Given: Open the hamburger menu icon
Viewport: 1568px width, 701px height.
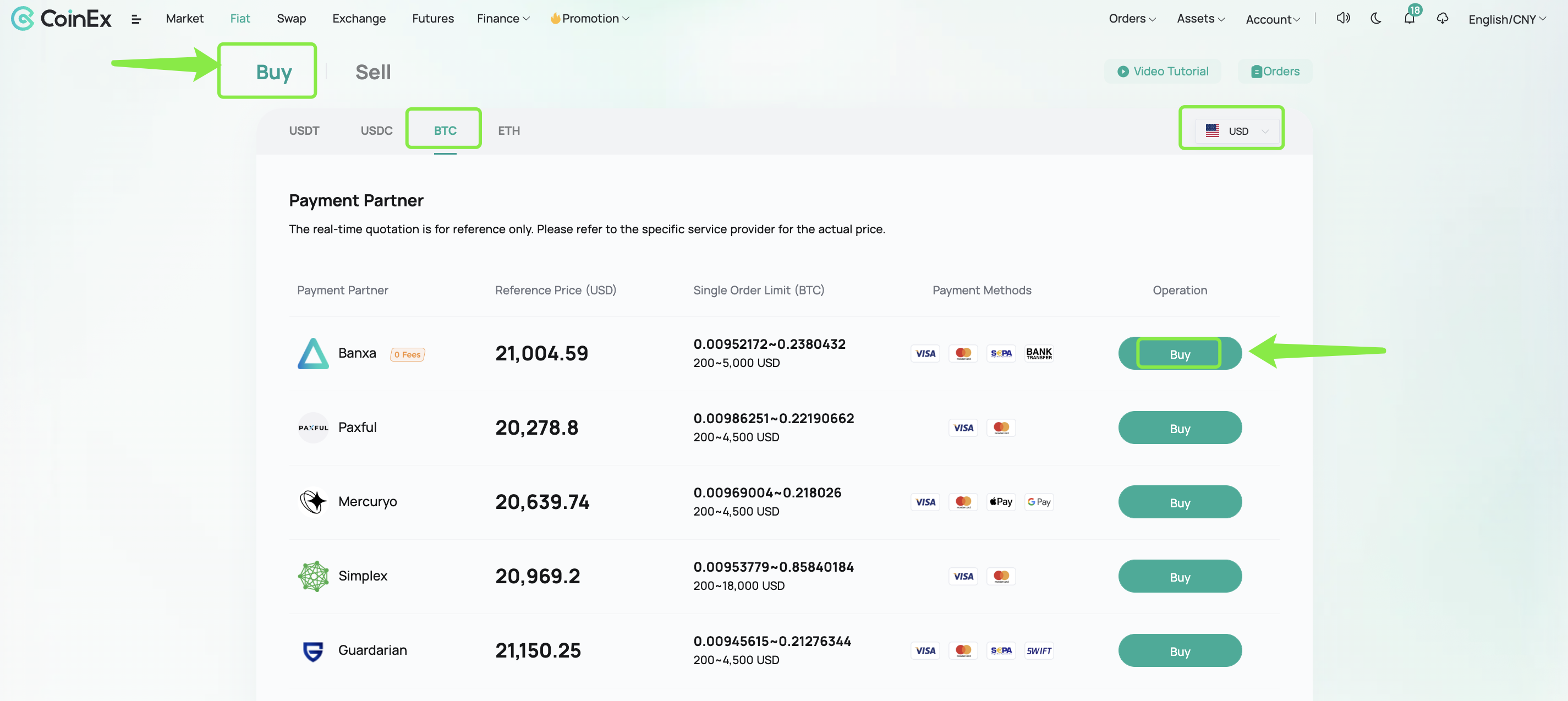Looking at the screenshot, I should (x=136, y=19).
